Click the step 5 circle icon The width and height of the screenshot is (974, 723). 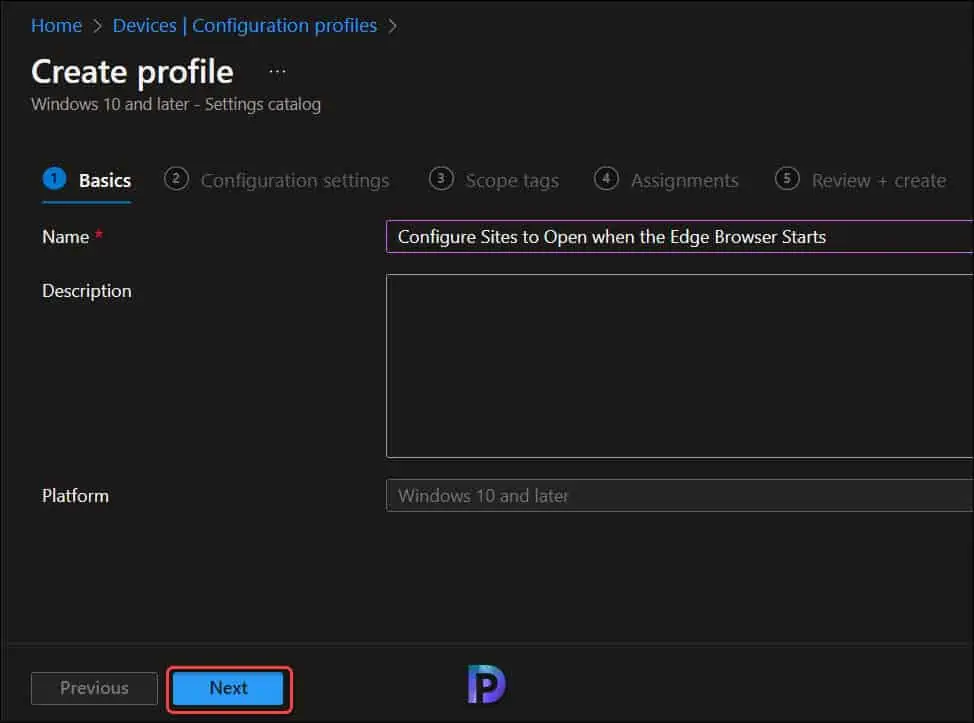coord(787,179)
